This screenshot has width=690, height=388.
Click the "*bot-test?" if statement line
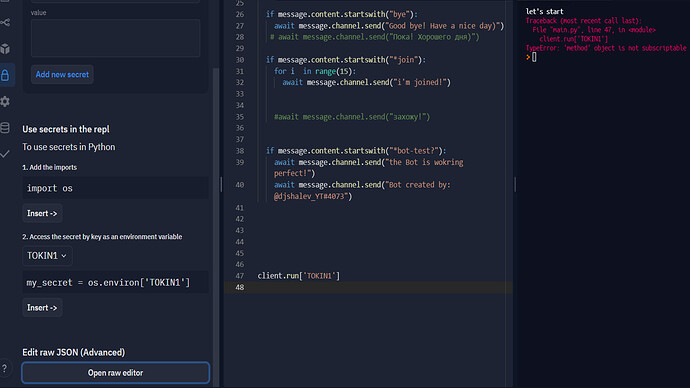pyautogui.click(x=356, y=151)
